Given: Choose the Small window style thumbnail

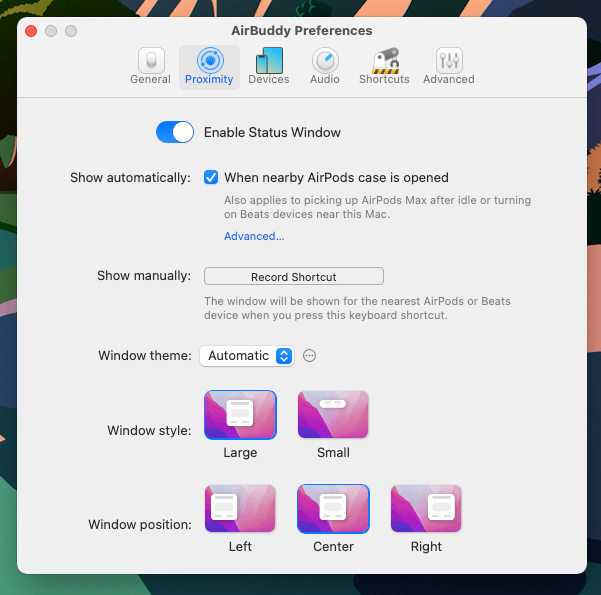Looking at the screenshot, I should [x=333, y=415].
